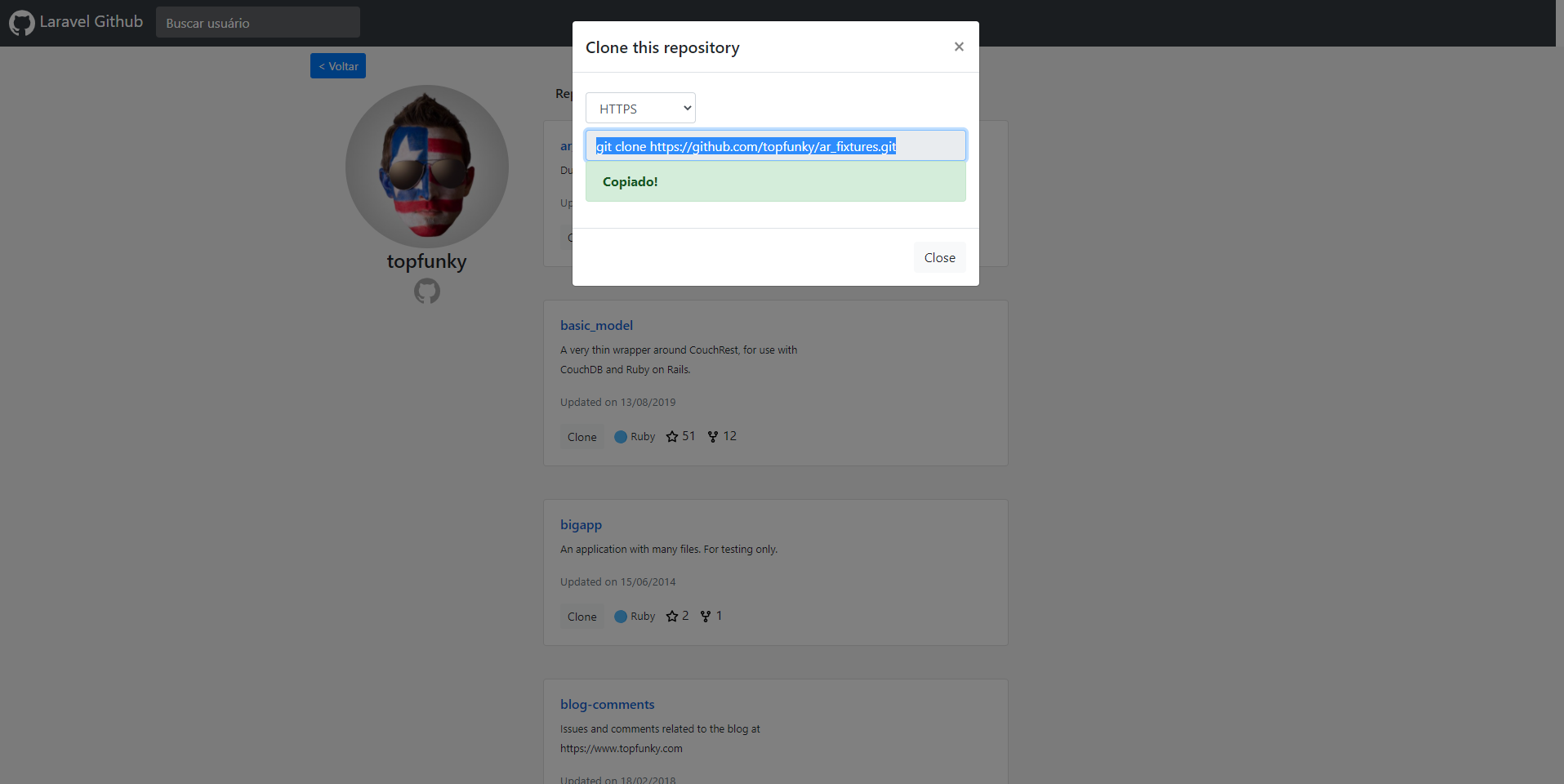
Task: Click the blog-comments description text
Action: point(660,738)
